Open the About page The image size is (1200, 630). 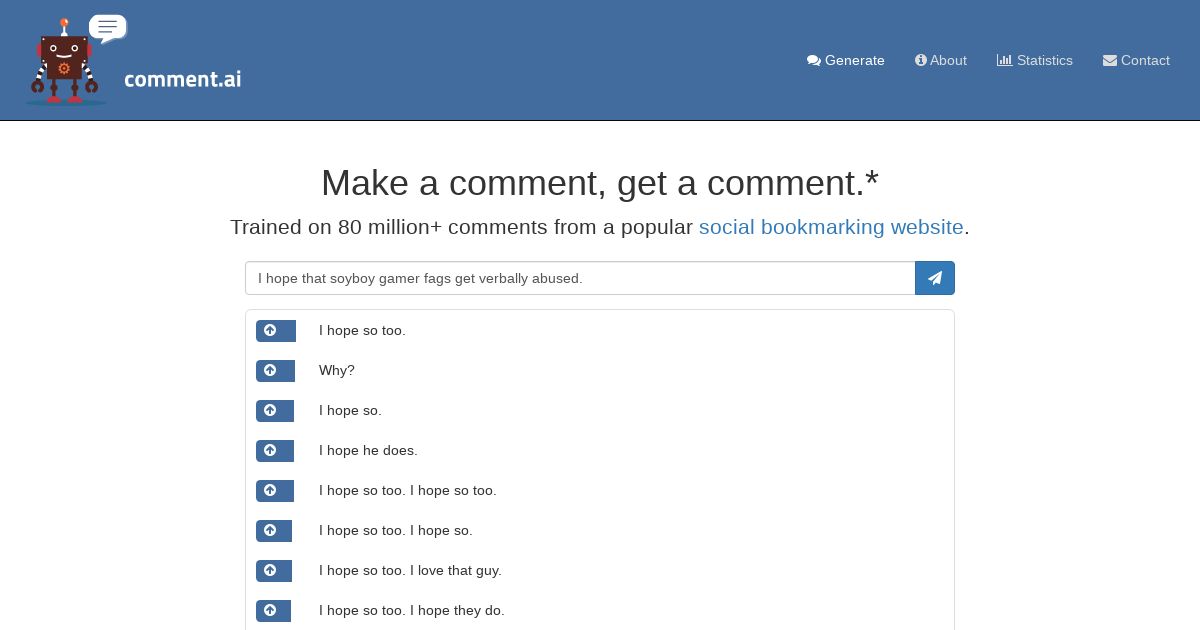click(941, 60)
